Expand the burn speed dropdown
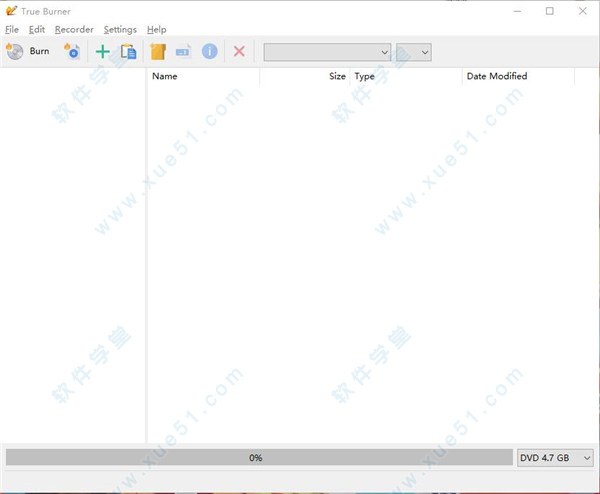 coord(414,52)
